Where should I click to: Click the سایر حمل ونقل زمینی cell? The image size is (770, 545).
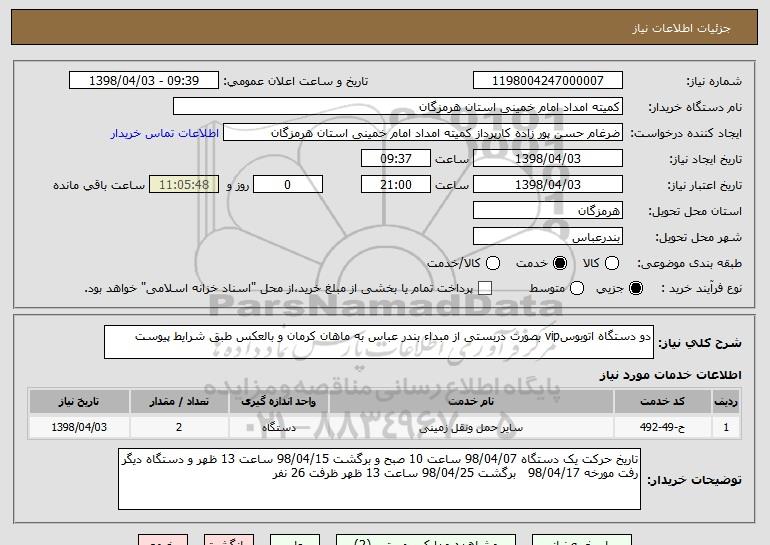click(x=471, y=427)
